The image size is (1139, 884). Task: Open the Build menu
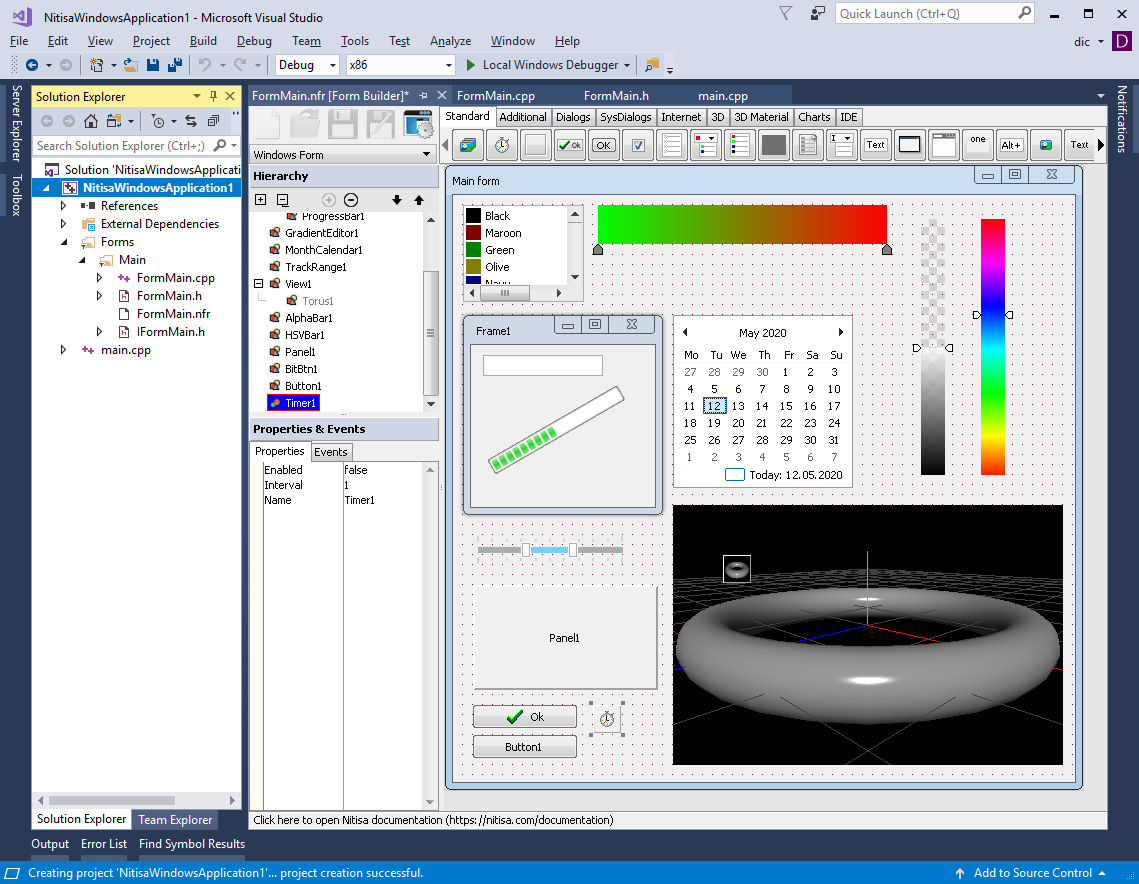click(x=203, y=41)
